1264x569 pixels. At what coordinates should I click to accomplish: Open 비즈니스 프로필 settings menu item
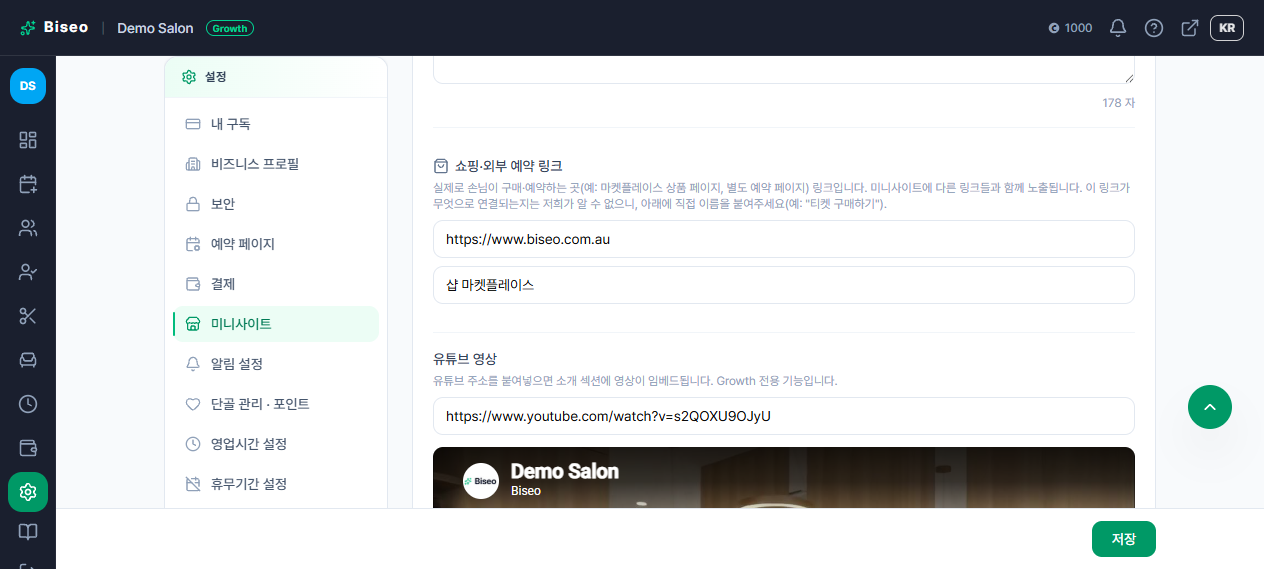click(276, 164)
